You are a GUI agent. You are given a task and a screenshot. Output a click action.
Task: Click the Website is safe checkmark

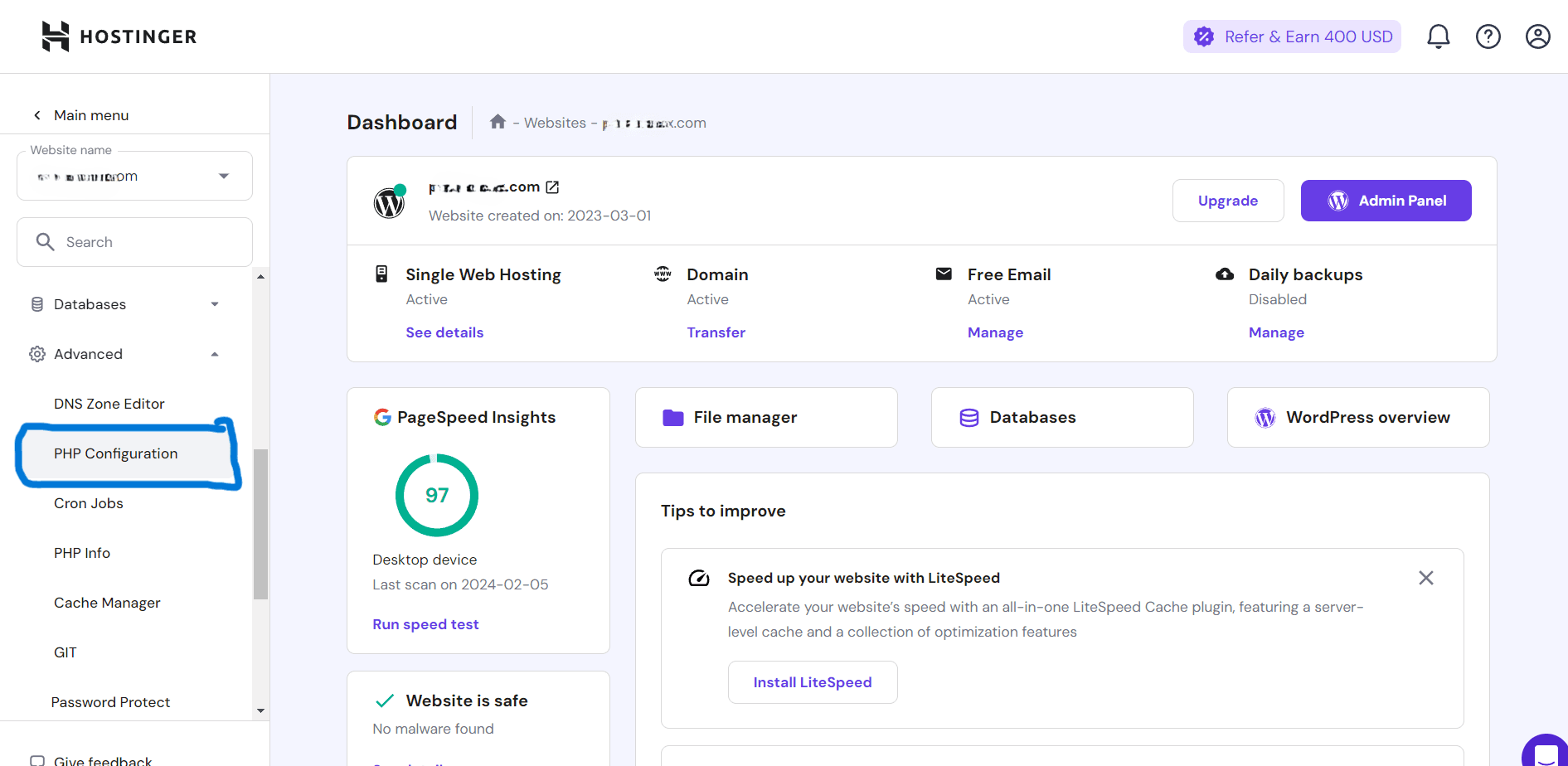(x=385, y=701)
